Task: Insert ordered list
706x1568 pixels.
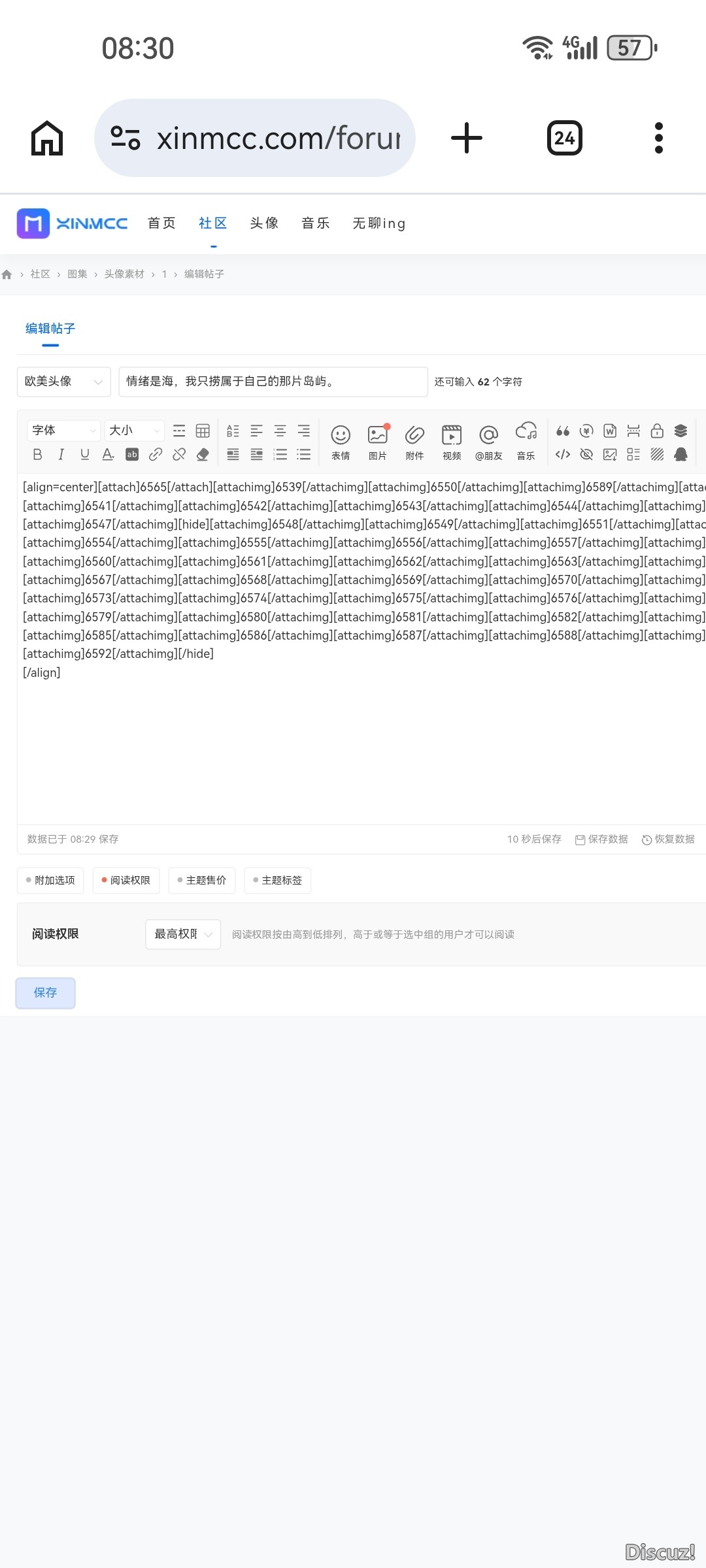Action: (x=280, y=454)
